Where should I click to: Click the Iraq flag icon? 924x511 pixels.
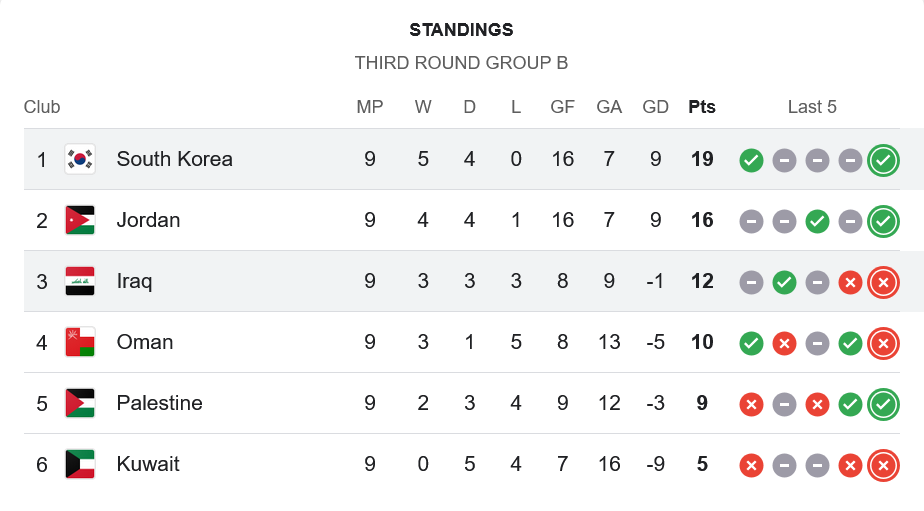point(80,281)
